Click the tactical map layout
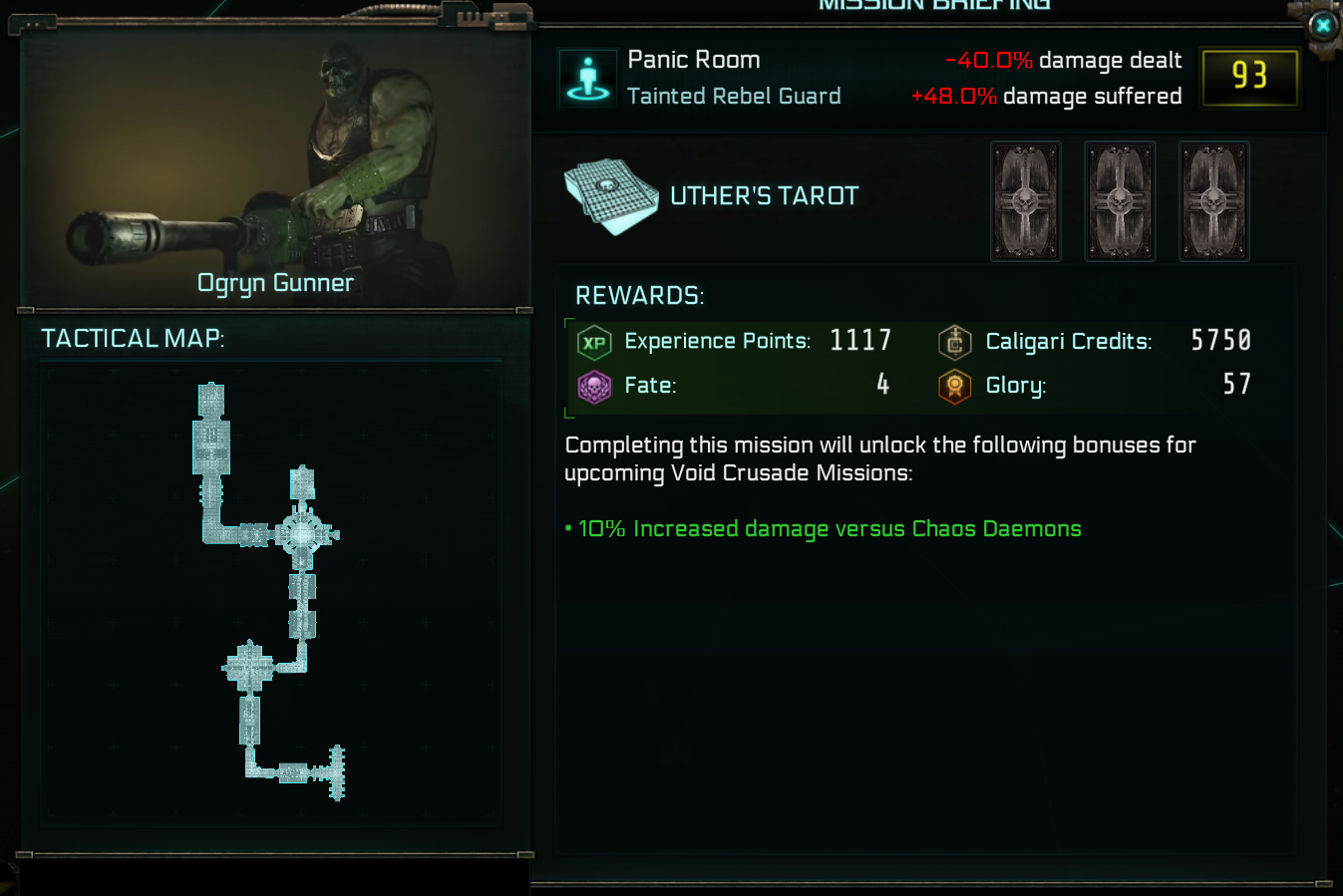The width and height of the screenshot is (1343, 896). 271,592
